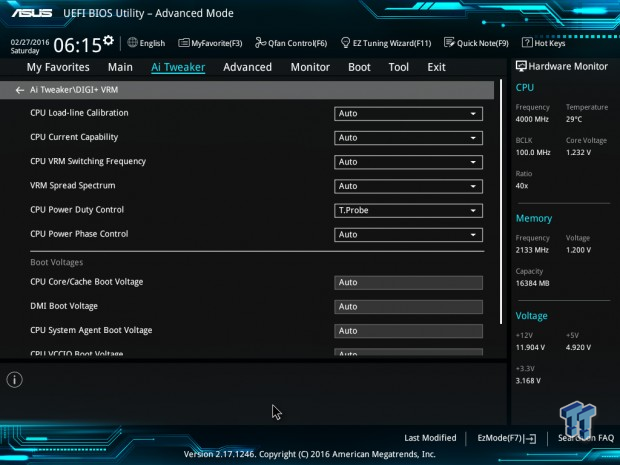Screen dimensions: 620x465
Task: Click the Quick Note(F9) label
Action: click(x=483, y=43)
